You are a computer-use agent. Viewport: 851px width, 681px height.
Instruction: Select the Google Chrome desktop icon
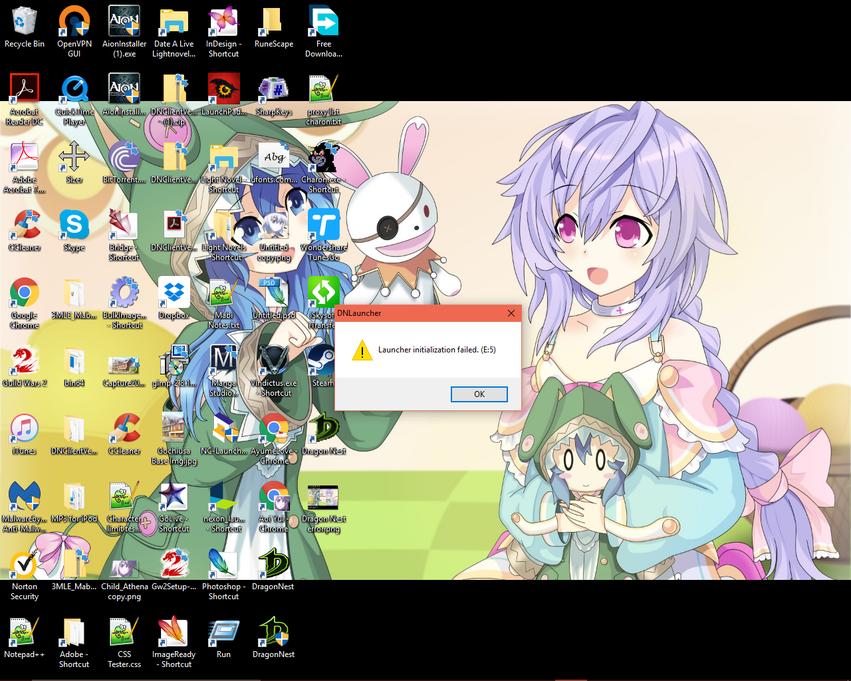pos(24,292)
